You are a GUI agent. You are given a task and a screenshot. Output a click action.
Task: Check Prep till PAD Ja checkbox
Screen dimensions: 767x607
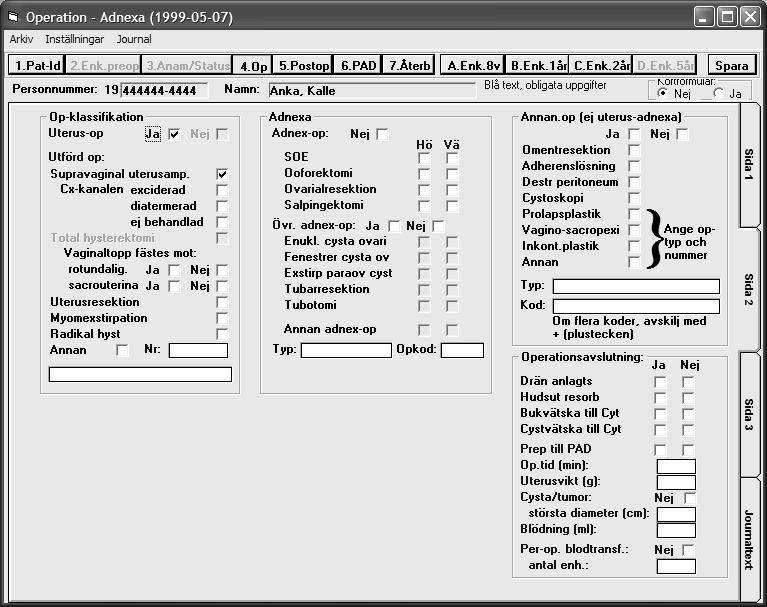coord(660,450)
